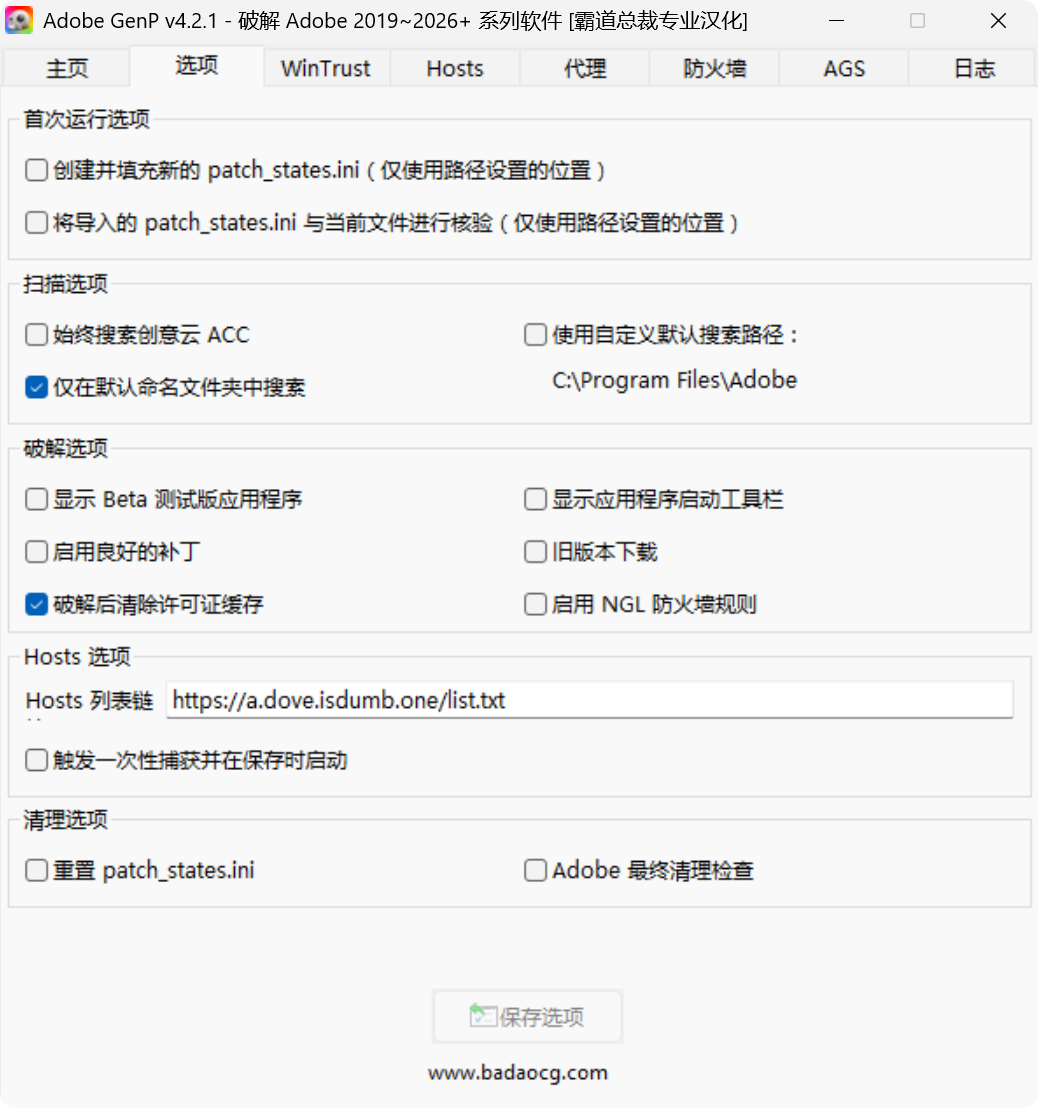Enable 启用 NGL 防火墙规则 checkbox
1038x1108 pixels.
click(x=535, y=604)
